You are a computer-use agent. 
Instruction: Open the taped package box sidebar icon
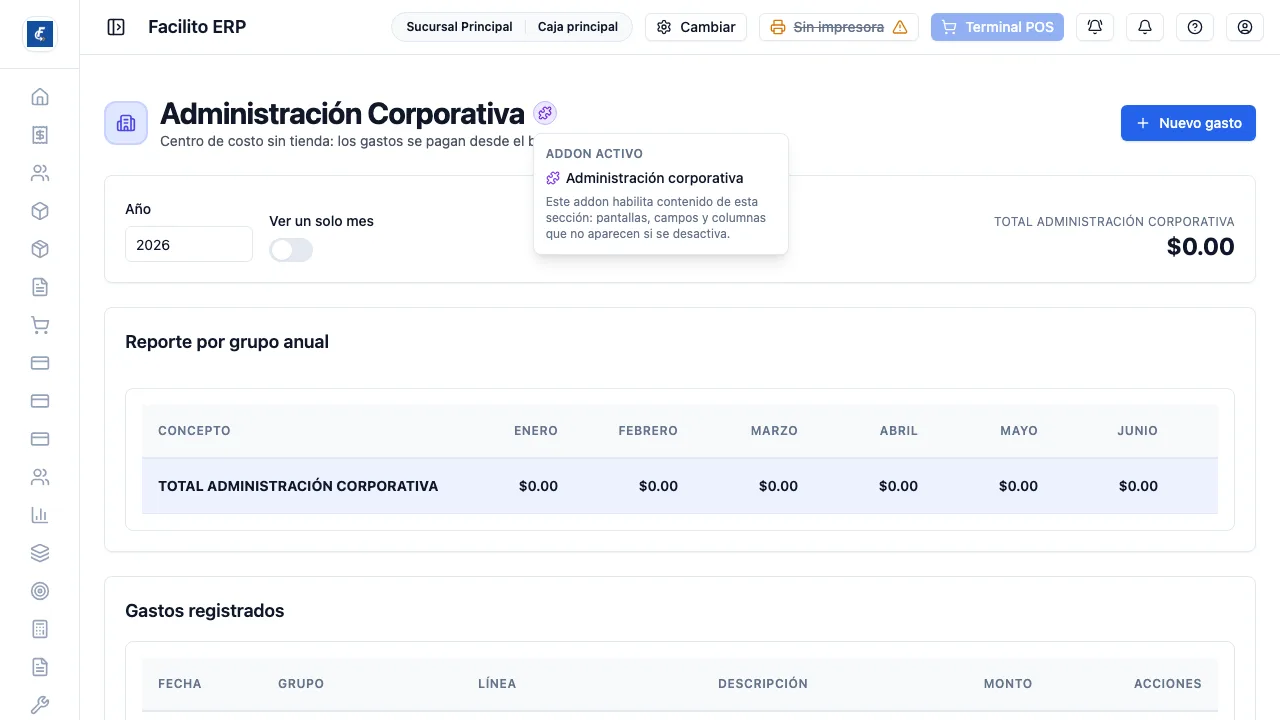click(40, 249)
